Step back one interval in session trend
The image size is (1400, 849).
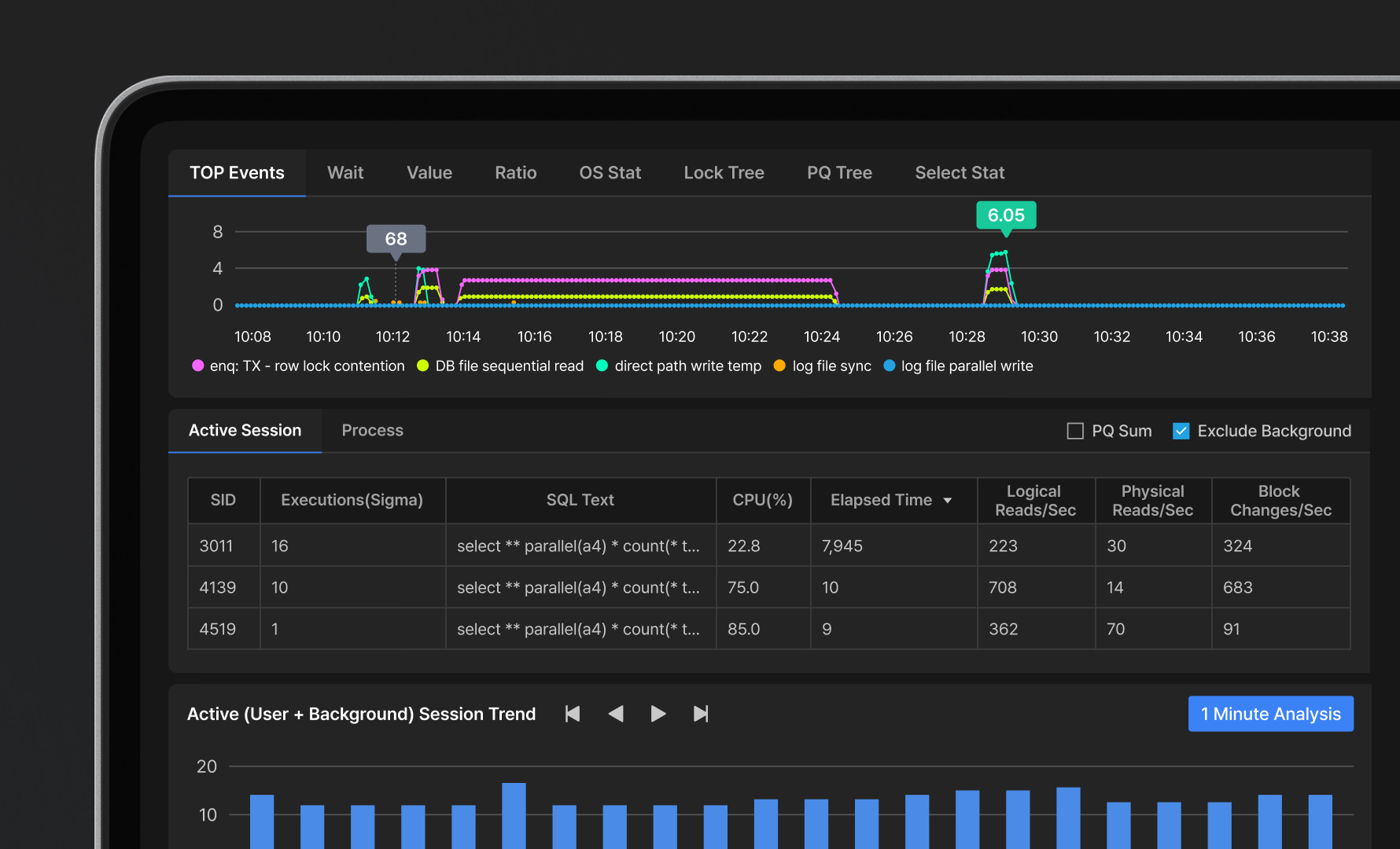616,714
